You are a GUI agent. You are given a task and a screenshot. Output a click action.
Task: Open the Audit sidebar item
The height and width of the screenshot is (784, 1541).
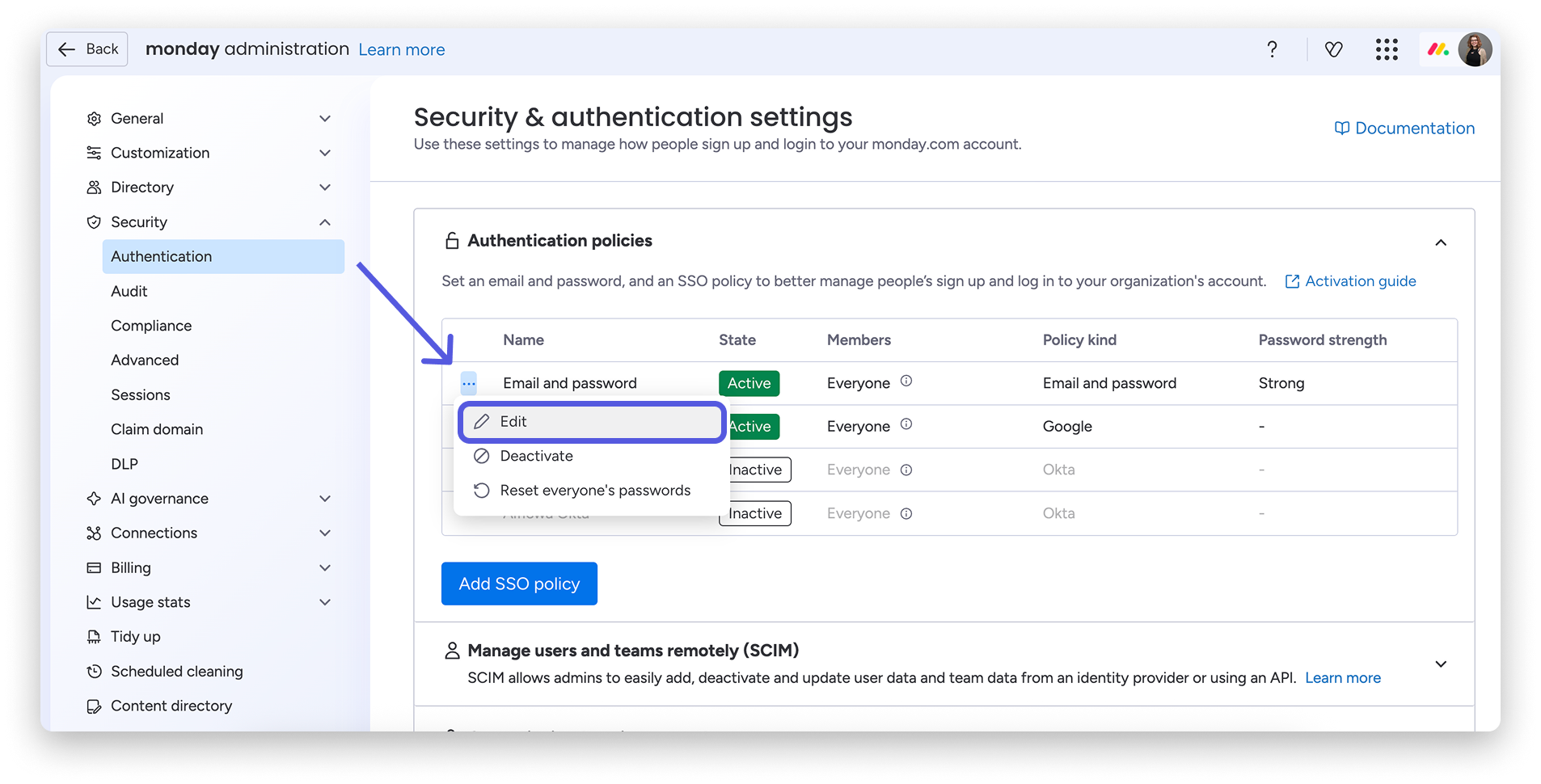pyautogui.click(x=129, y=291)
